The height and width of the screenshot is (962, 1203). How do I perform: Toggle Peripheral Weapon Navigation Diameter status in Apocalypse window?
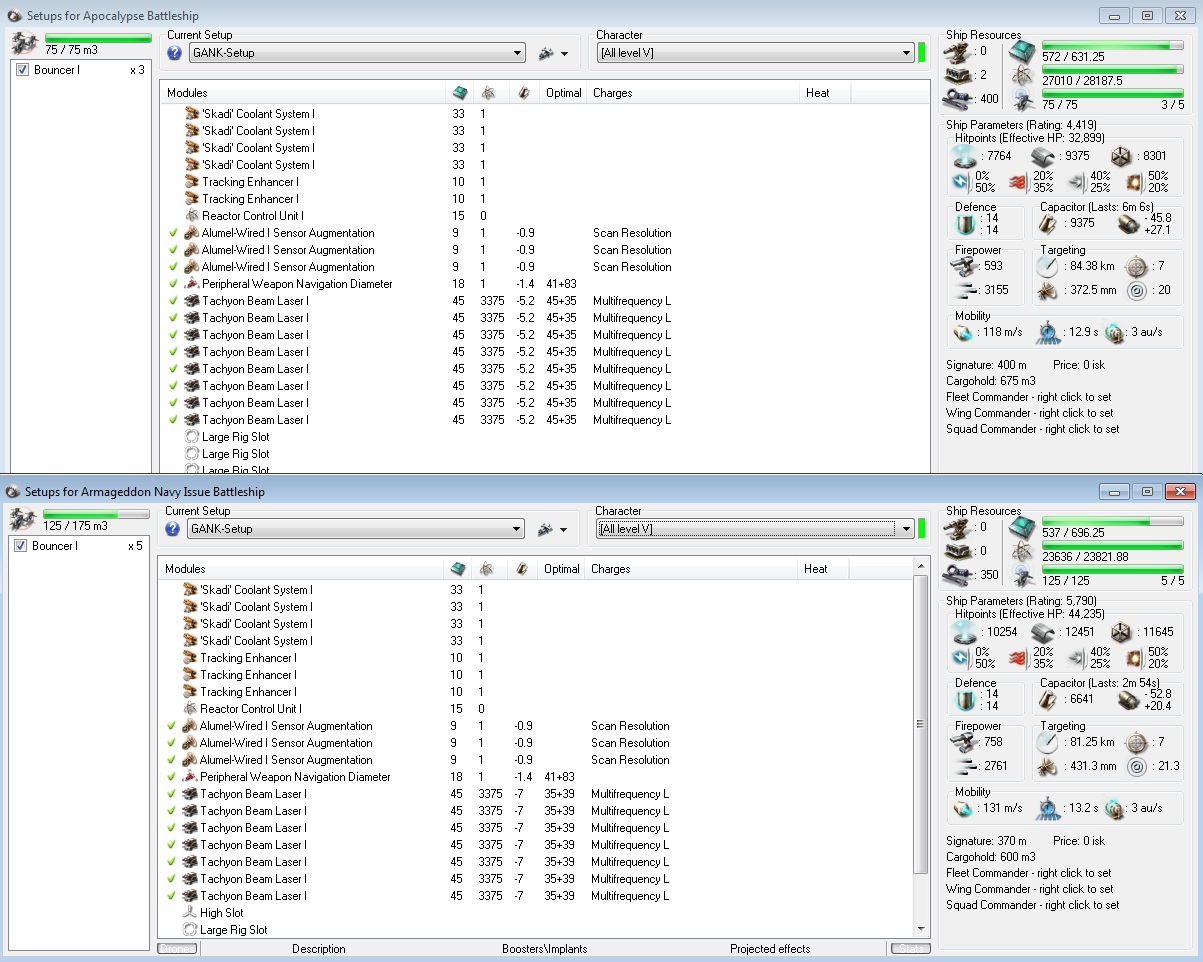174,284
